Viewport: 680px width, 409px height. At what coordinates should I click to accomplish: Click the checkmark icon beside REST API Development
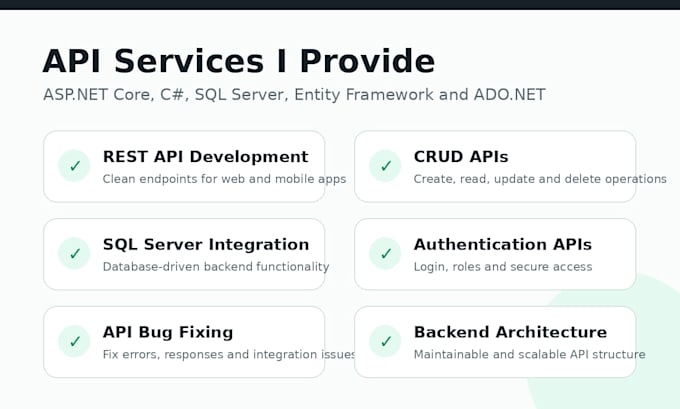tap(74, 166)
